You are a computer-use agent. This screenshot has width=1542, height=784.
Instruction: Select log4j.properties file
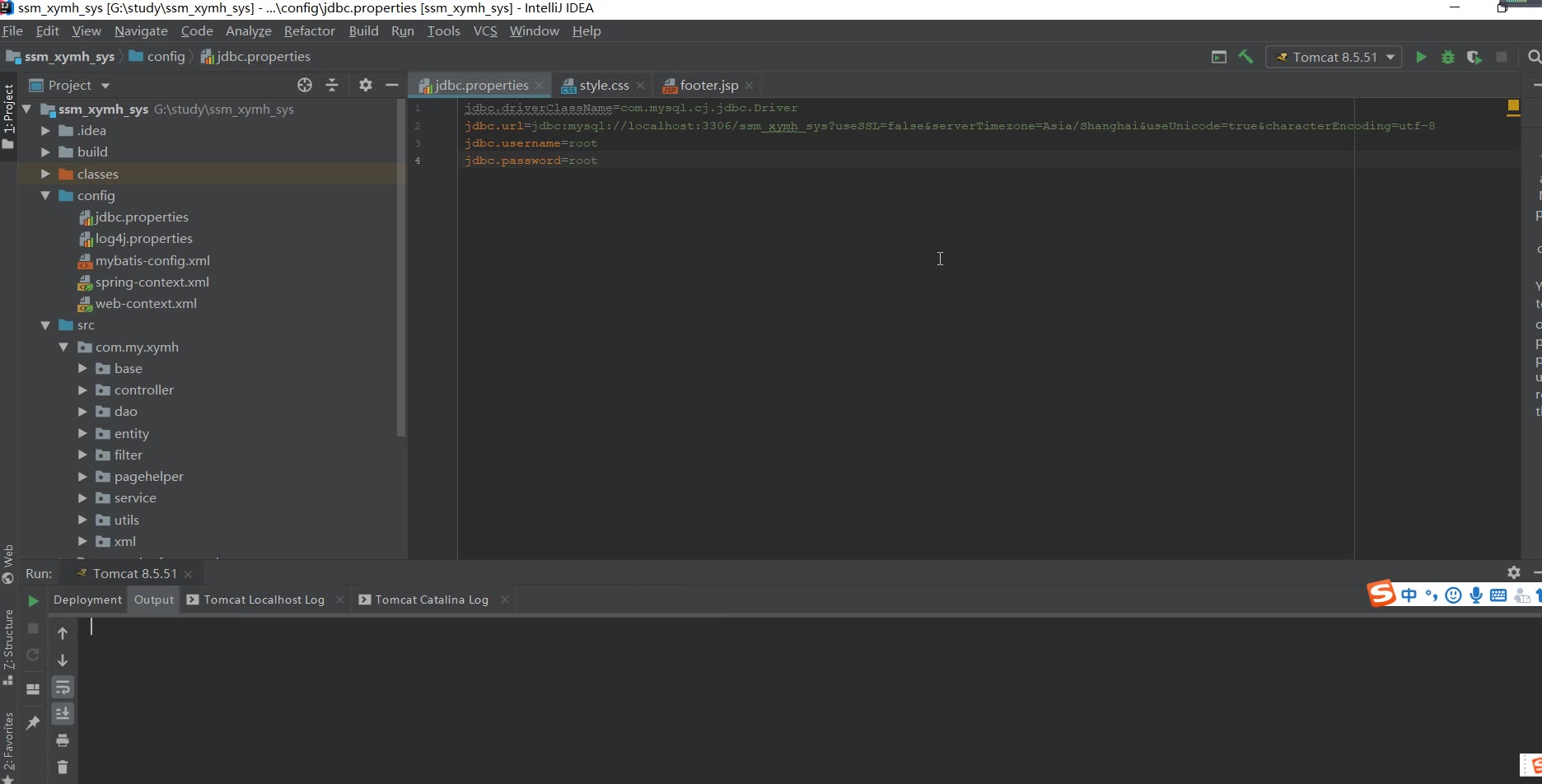pos(144,238)
